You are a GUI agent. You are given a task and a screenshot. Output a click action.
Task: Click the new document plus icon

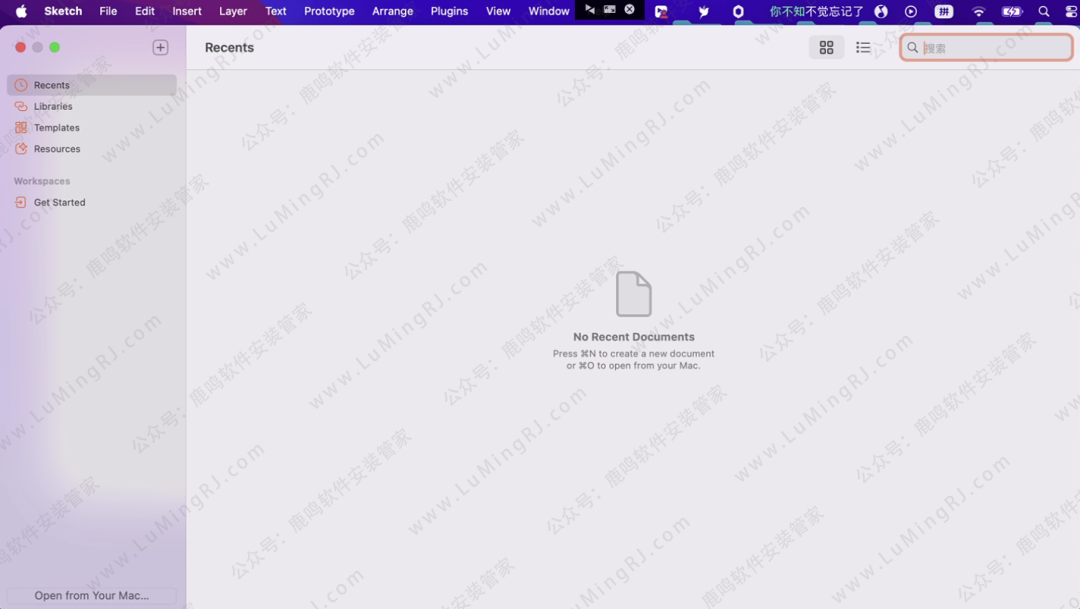click(x=160, y=47)
